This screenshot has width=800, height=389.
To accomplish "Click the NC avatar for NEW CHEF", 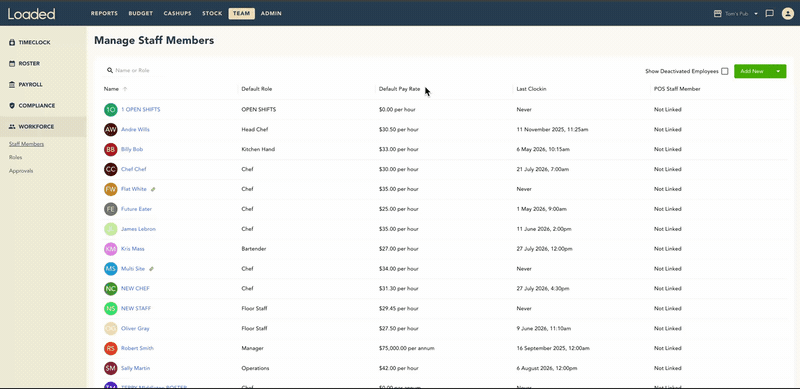I will (x=111, y=289).
